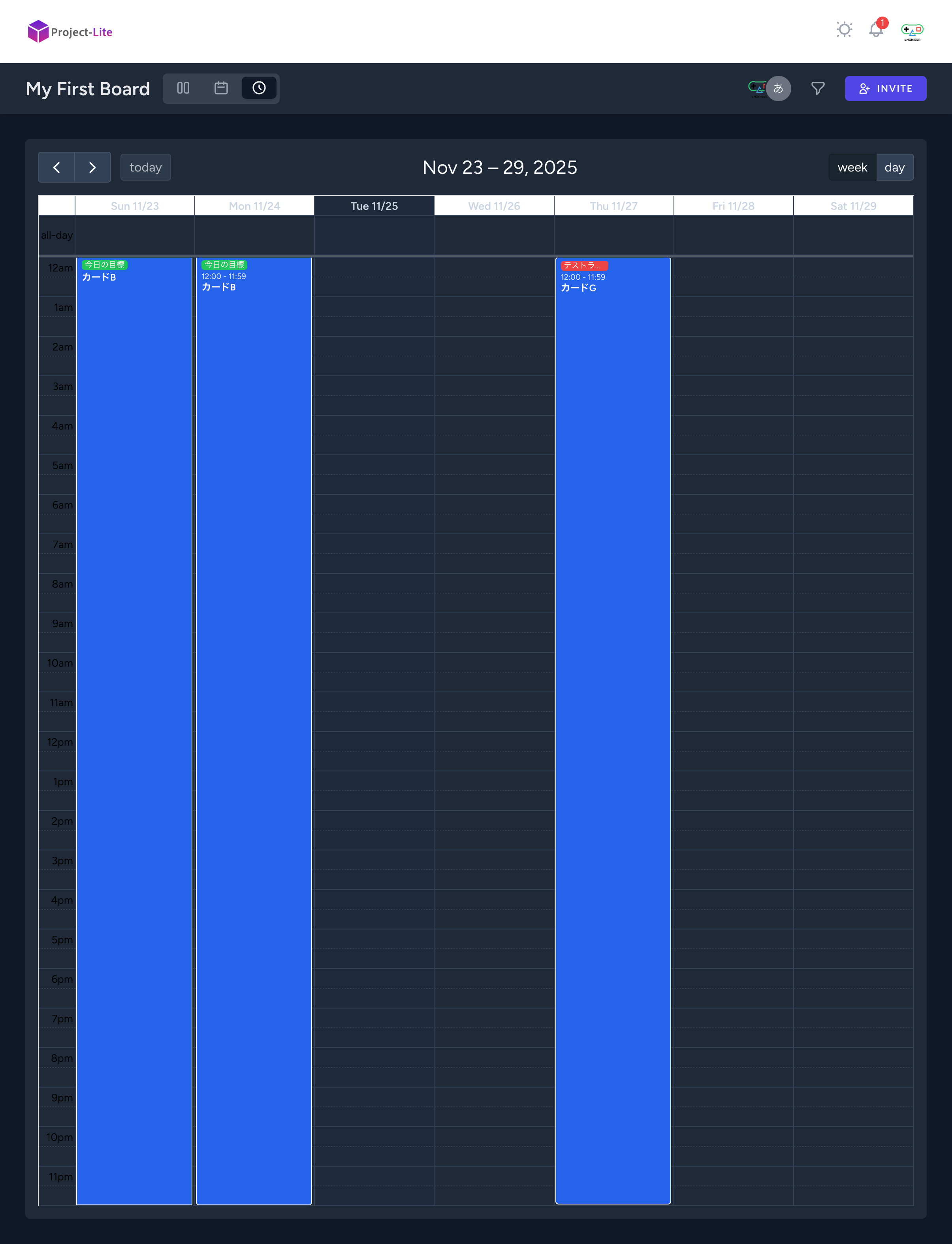
Task: Select the Tue 11/25 column header
Action: [x=373, y=205]
